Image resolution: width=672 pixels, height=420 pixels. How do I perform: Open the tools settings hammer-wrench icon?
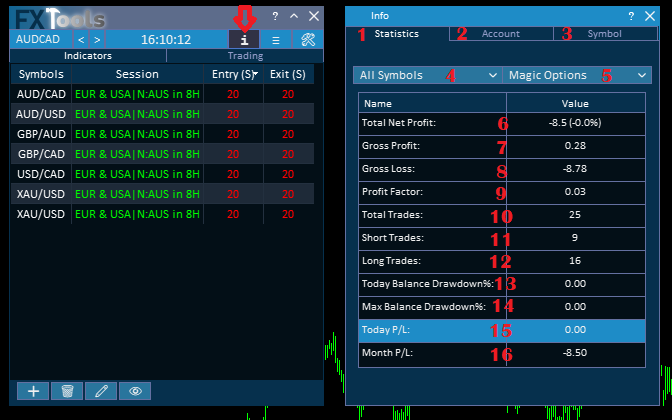(x=308, y=40)
